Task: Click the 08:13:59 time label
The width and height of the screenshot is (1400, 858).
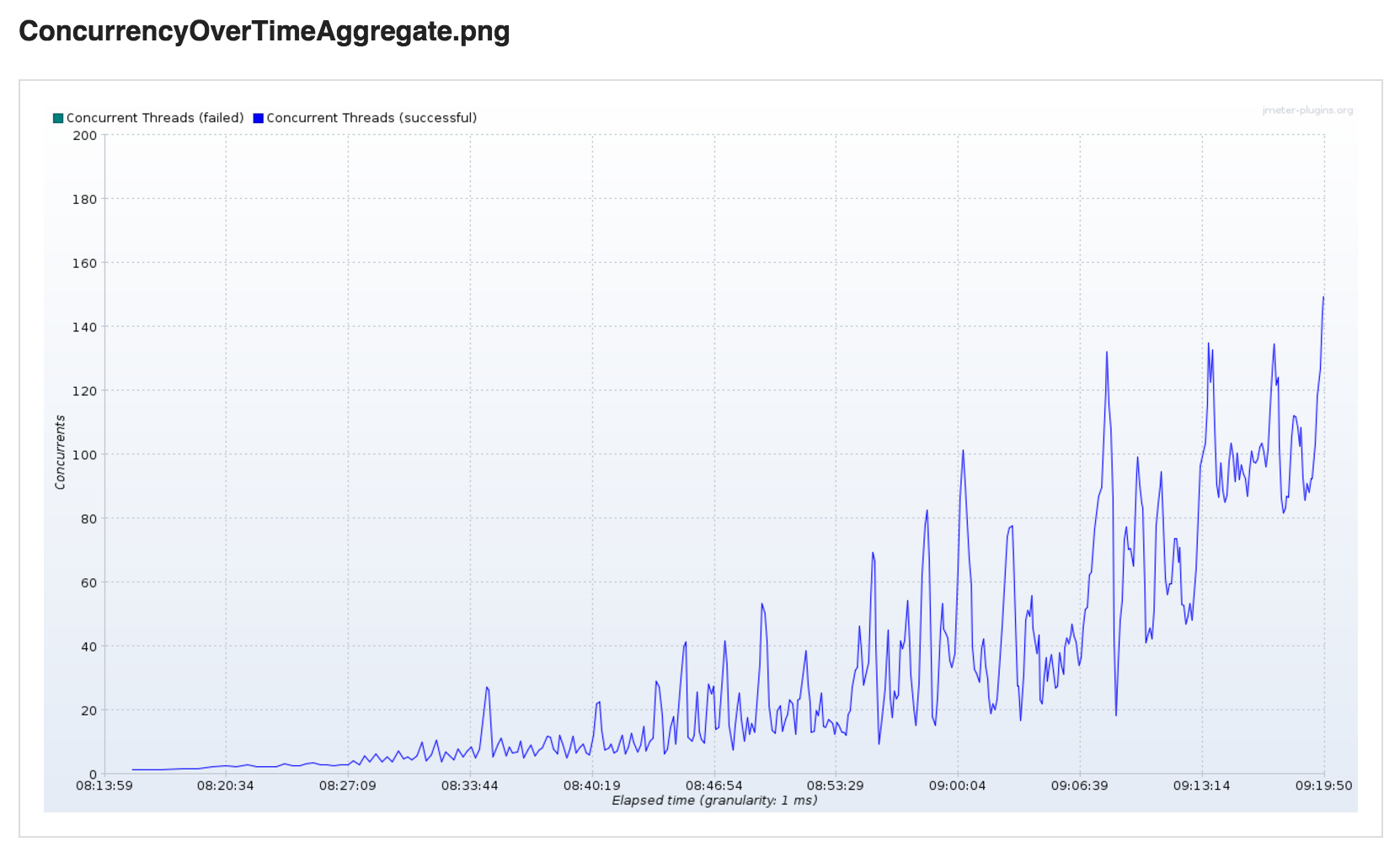Action: tap(104, 786)
